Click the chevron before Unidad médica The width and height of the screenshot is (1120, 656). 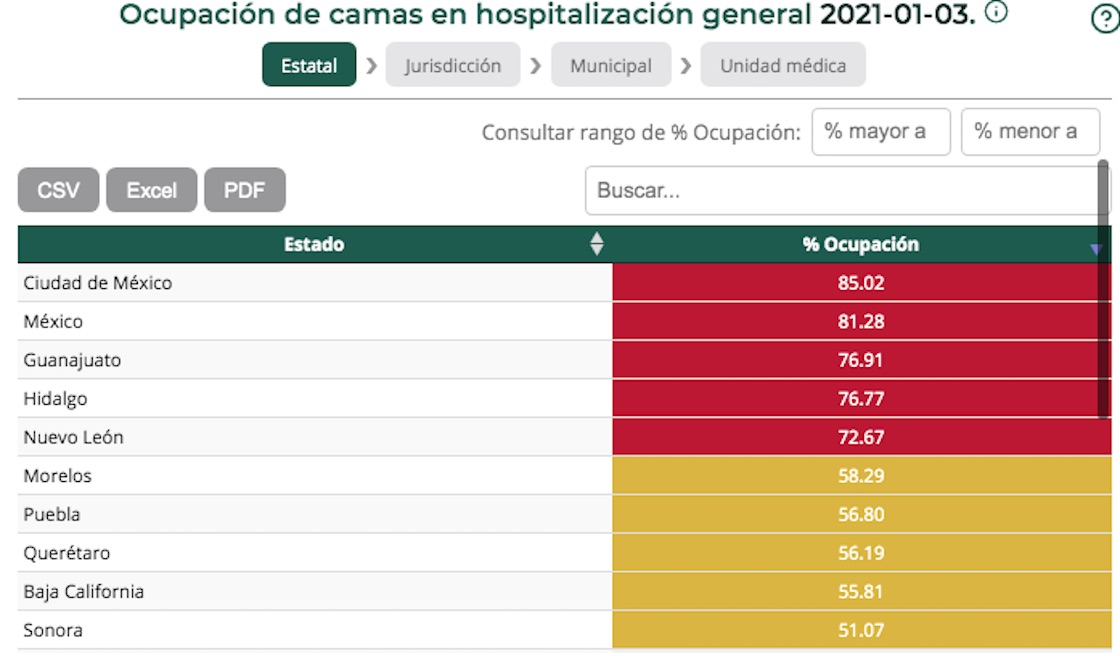coord(686,67)
